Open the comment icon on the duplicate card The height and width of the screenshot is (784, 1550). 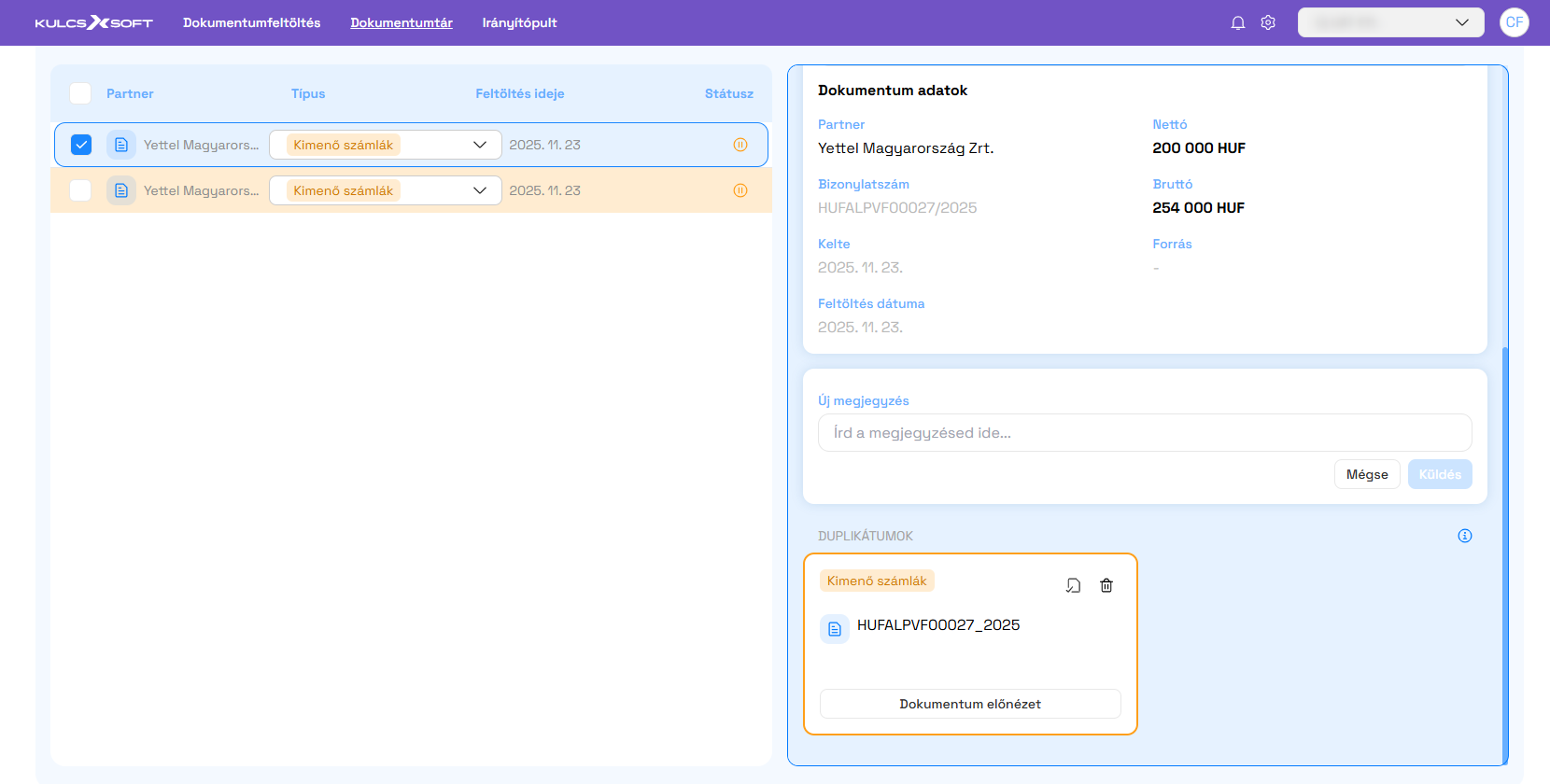[x=1074, y=585]
